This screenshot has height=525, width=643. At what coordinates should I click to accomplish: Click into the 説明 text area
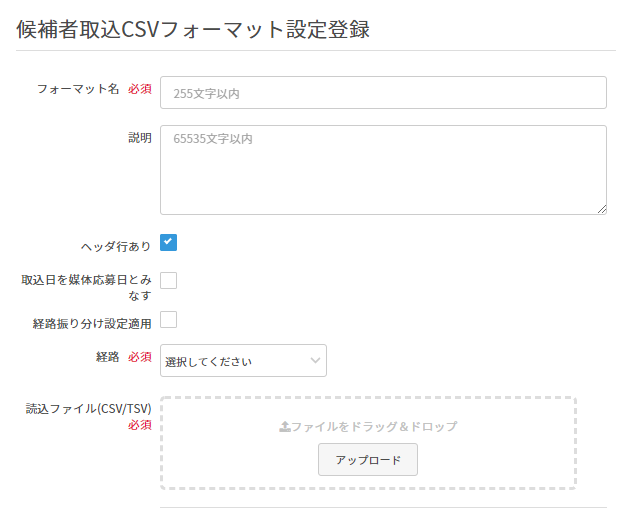pos(383,169)
